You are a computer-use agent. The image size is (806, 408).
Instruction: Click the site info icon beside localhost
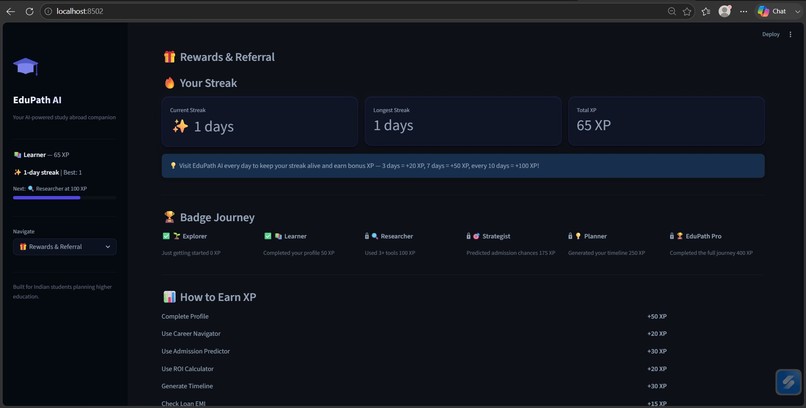coord(48,11)
